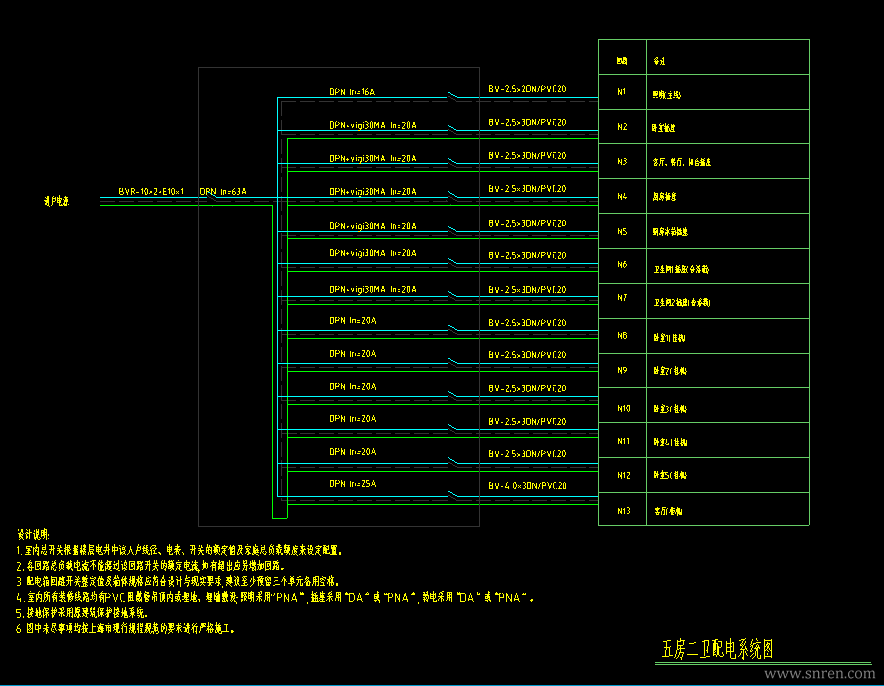Select design note line 3 text
Image resolution: width=884 pixels, height=686 pixels.
[x=178, y=581]
